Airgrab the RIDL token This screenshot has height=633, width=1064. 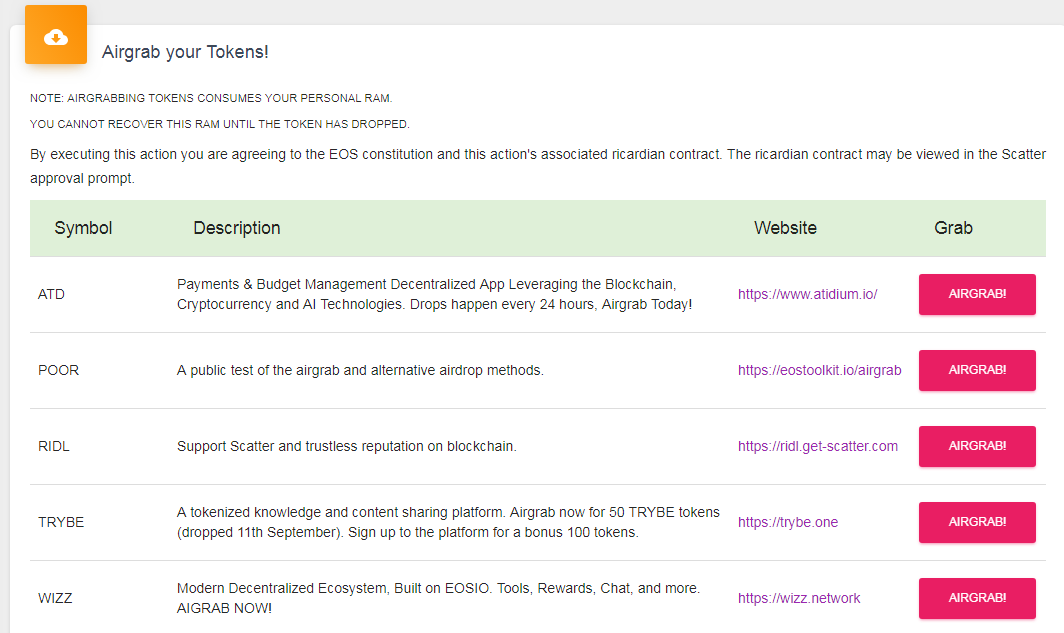point(977,446)
